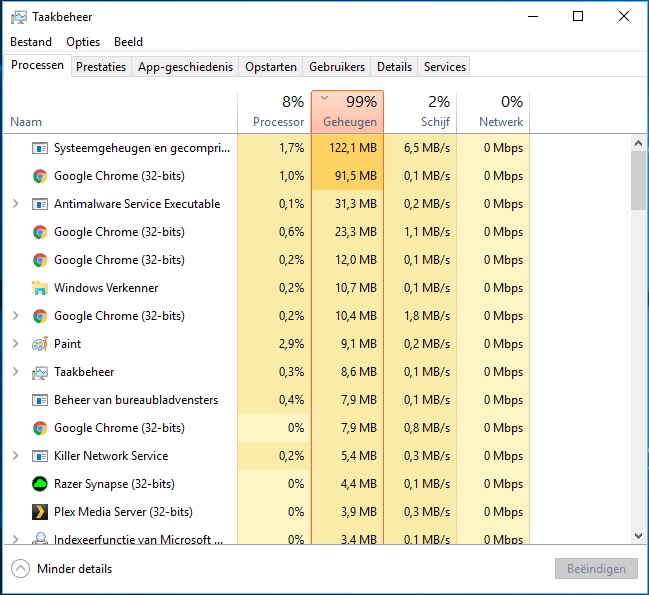The width and height of the screenshot is (649, 595).
Task: Click the Beëindigen button
Action: 596,569
